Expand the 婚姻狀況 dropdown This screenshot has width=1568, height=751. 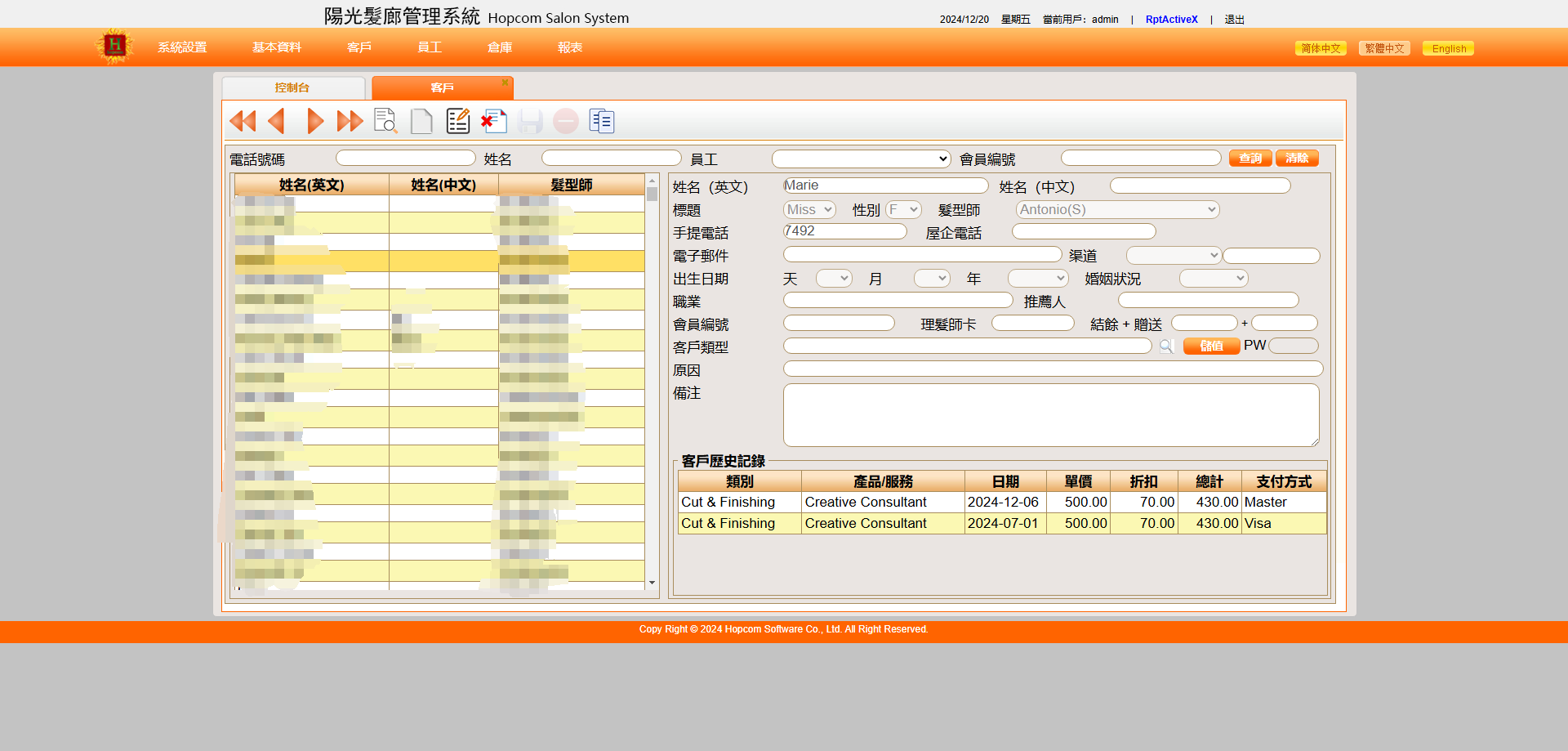1214,279
